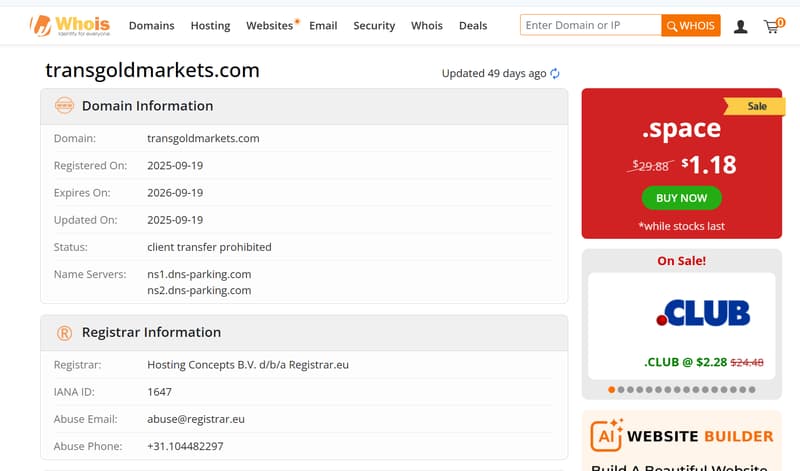800x471 pixels.
Task: Click the WEBSITE BUILDER banner title
Action: [x=700, y=436]
